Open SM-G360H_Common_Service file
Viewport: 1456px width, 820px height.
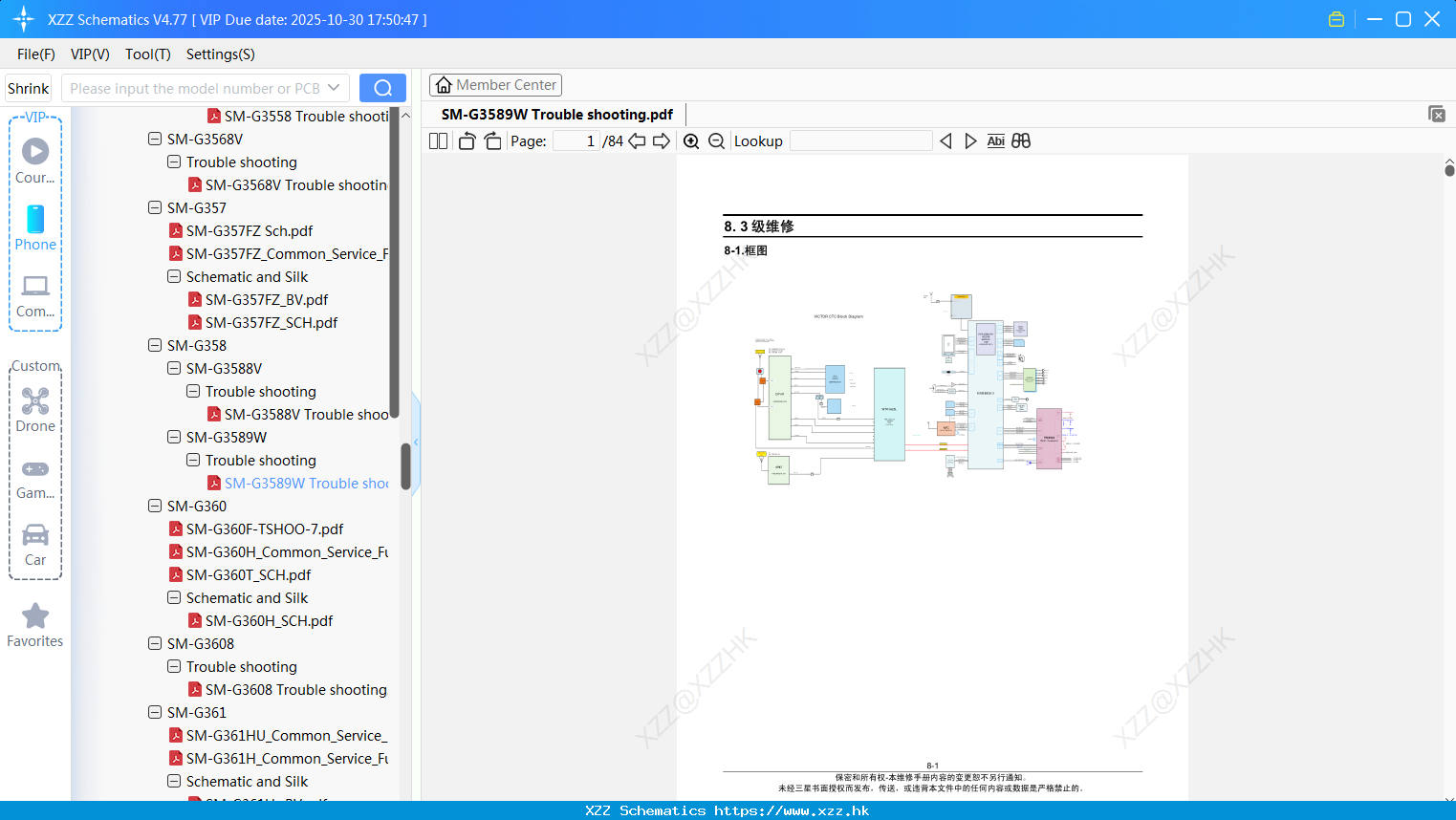coord(278,551)
